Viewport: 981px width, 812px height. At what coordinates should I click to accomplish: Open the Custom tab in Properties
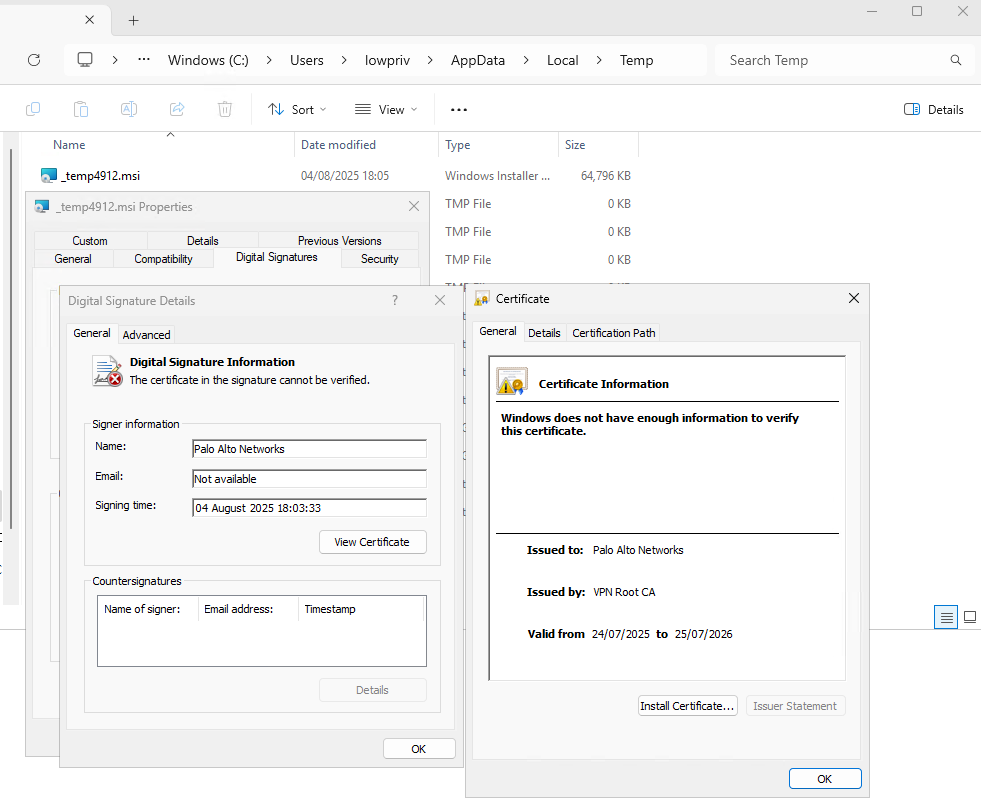point(90,241)
